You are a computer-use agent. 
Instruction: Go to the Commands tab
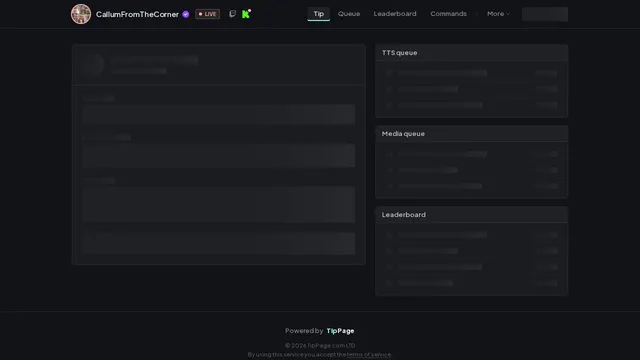coord(448,14)
